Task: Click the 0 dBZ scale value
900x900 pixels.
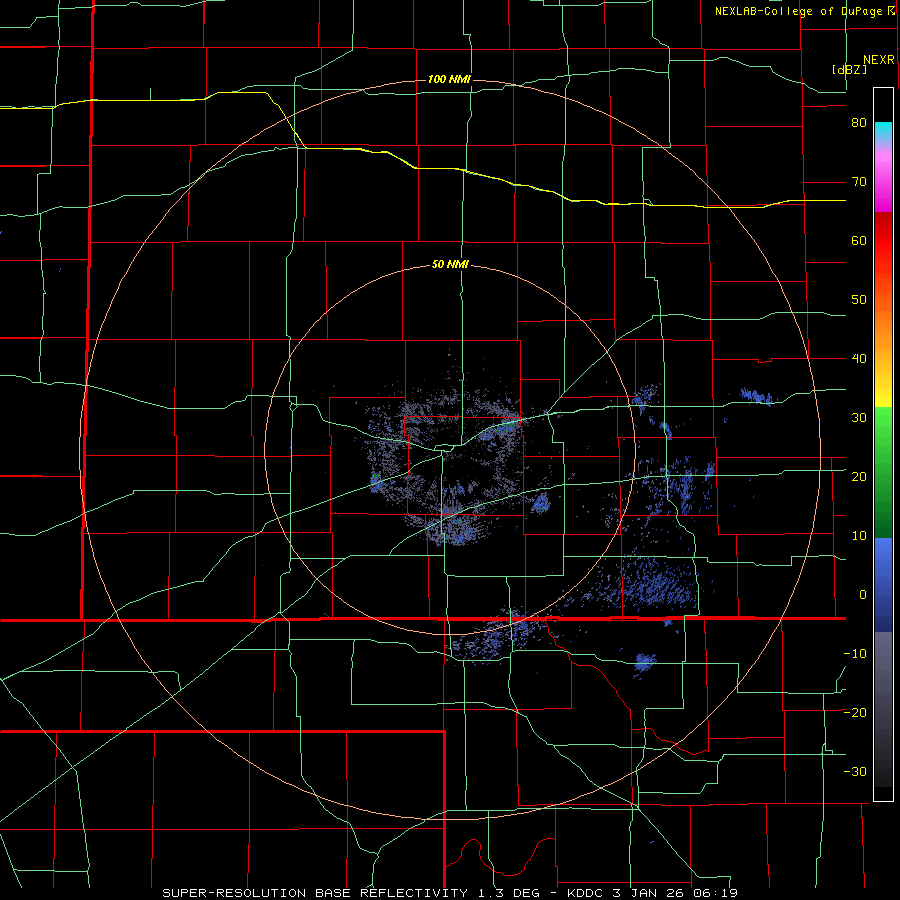Action: (x=863, y=595)
